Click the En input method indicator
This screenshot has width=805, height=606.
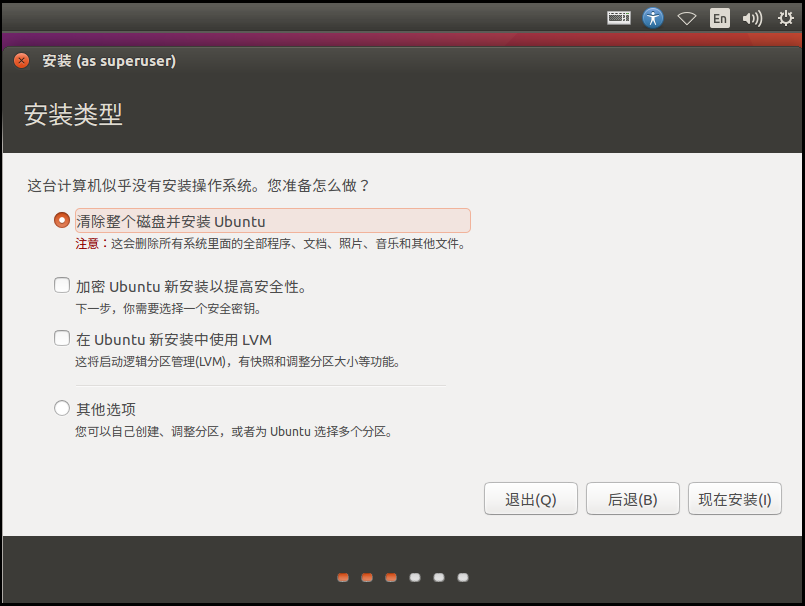[x=720, y=18]
